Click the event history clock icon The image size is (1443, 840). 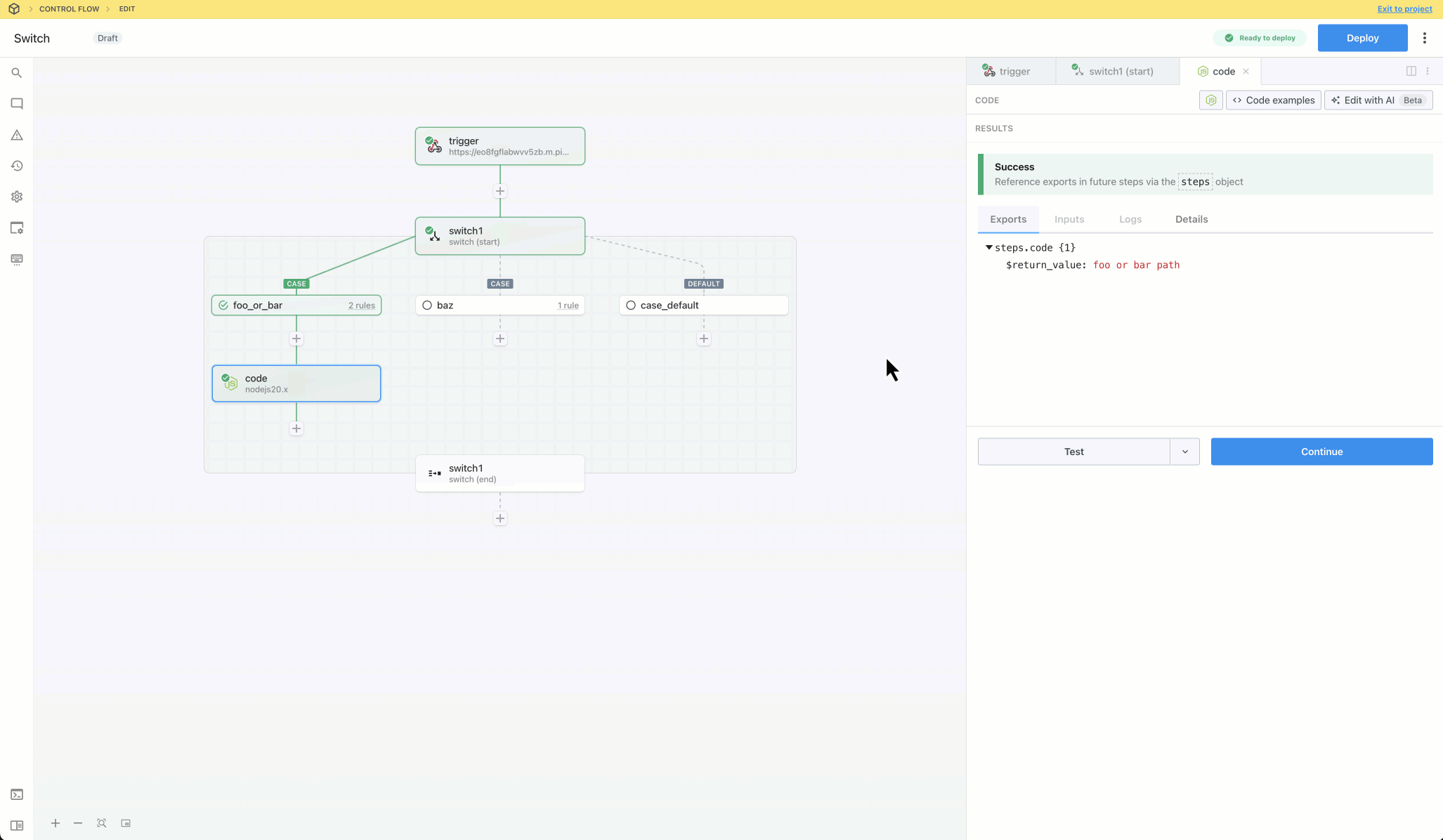pyautogui.click(x=17, y=166)
